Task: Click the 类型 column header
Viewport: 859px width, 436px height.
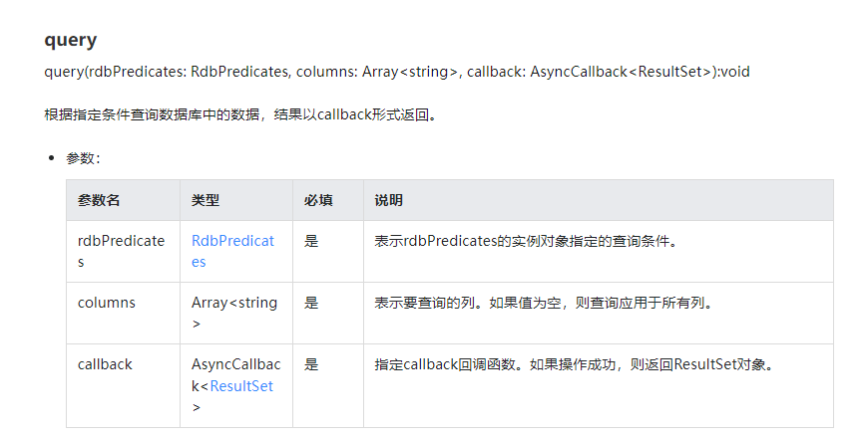Action: click(x=205, y=200)
